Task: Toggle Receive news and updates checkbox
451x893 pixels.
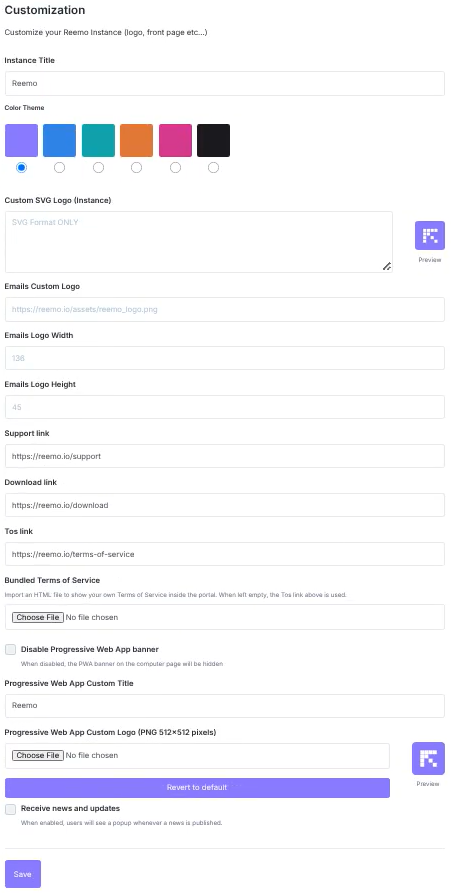Action: click(10, 809)
